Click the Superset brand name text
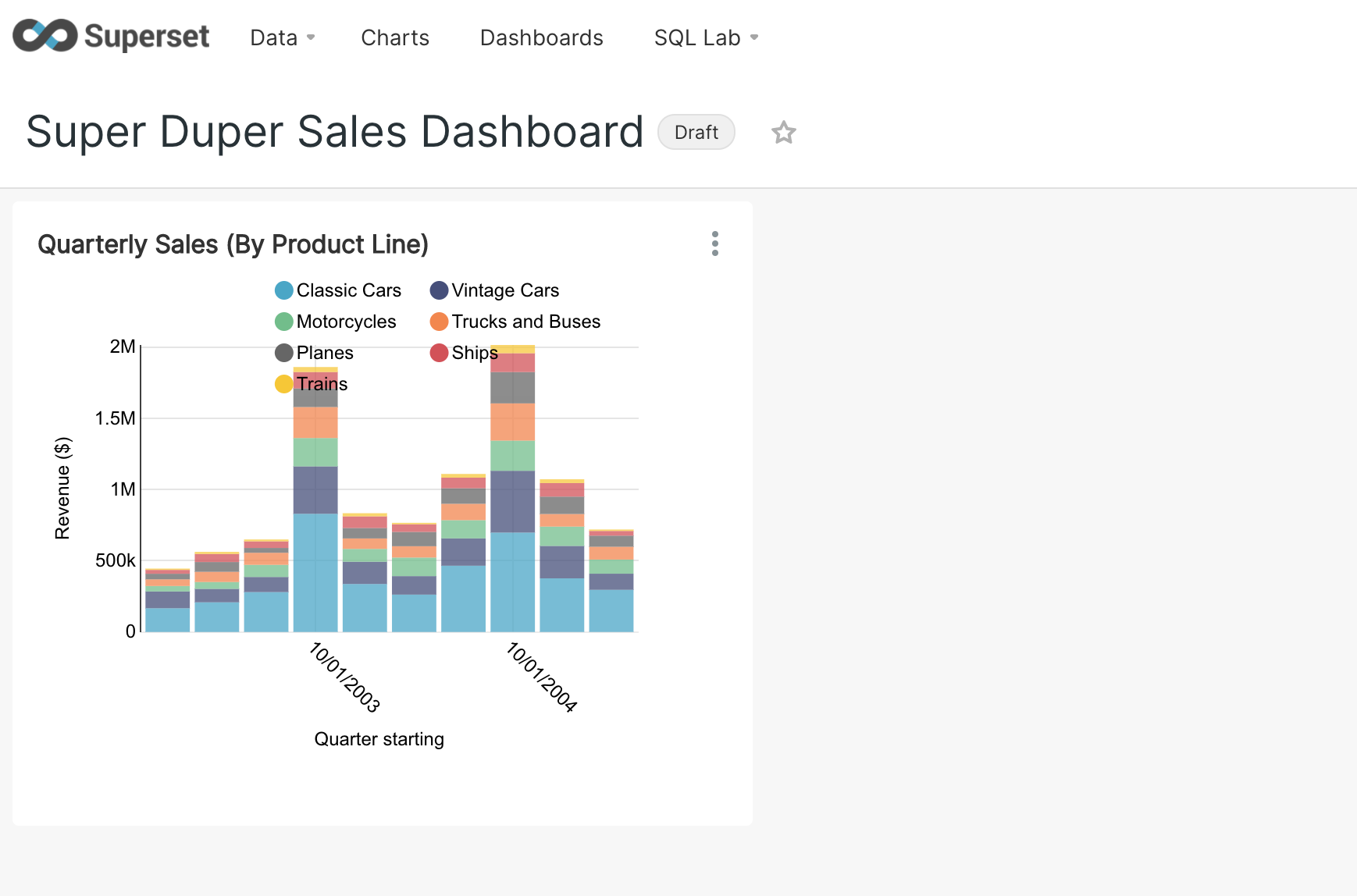 pyautogui.click(x=147, y=37)
